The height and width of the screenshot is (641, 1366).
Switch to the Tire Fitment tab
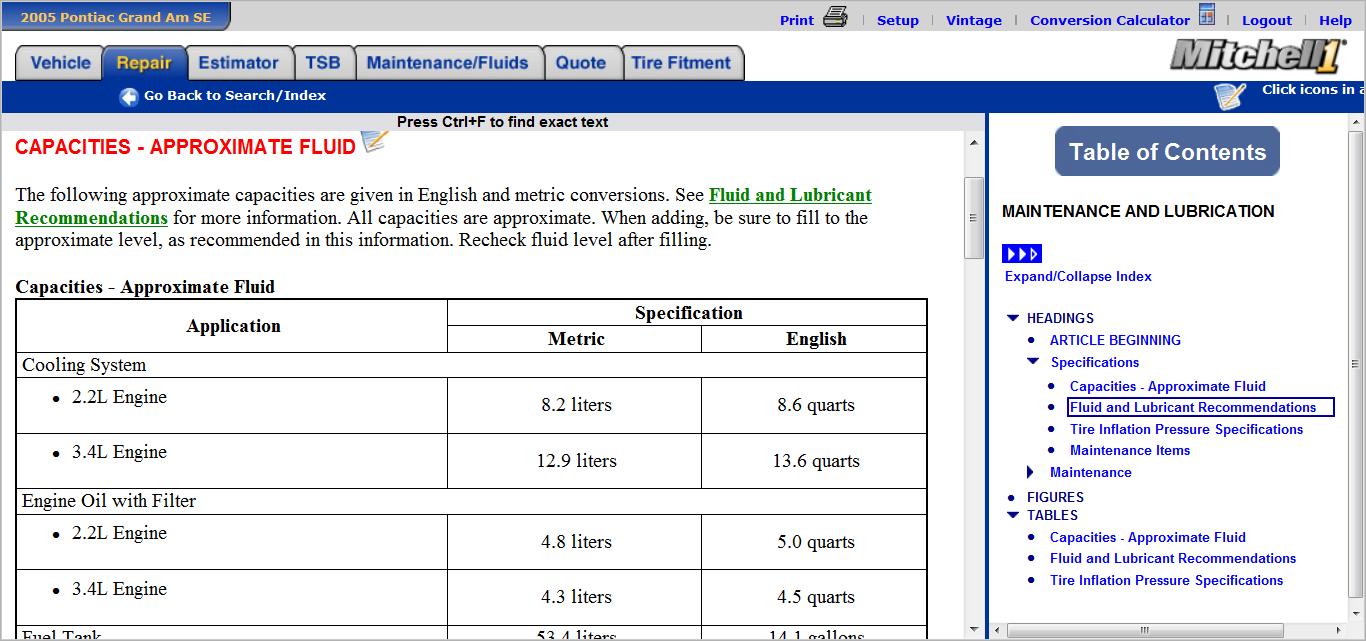(682, 63)
